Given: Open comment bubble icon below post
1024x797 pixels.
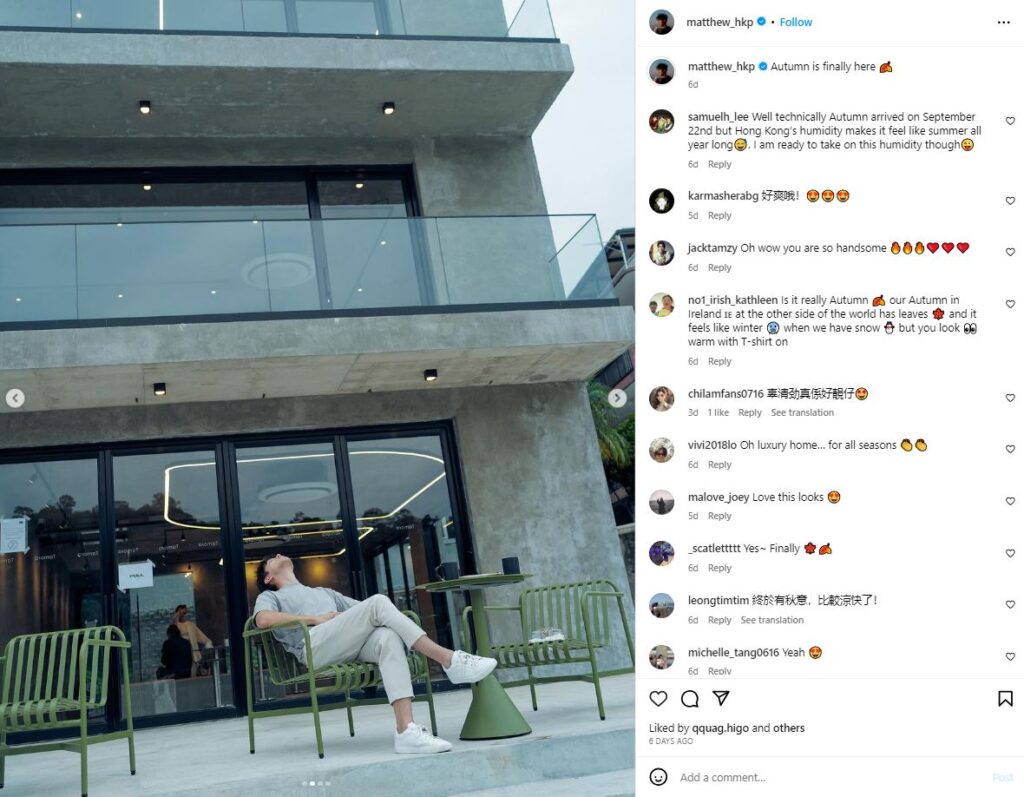Looking at the screenshot, I should pyautogui.click(x=690, y=698).
